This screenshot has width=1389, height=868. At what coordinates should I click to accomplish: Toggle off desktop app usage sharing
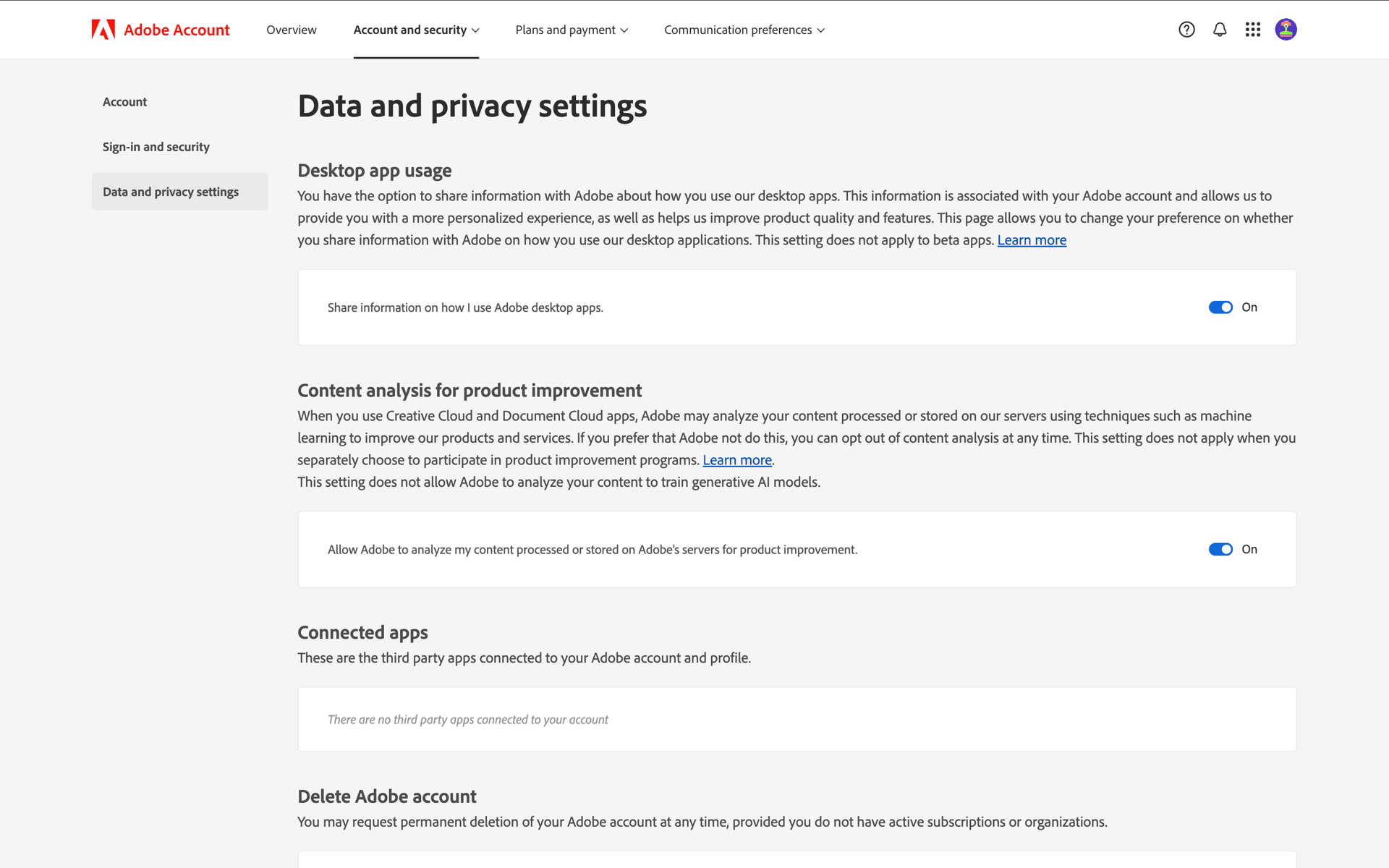click(x=1220, y=307)
